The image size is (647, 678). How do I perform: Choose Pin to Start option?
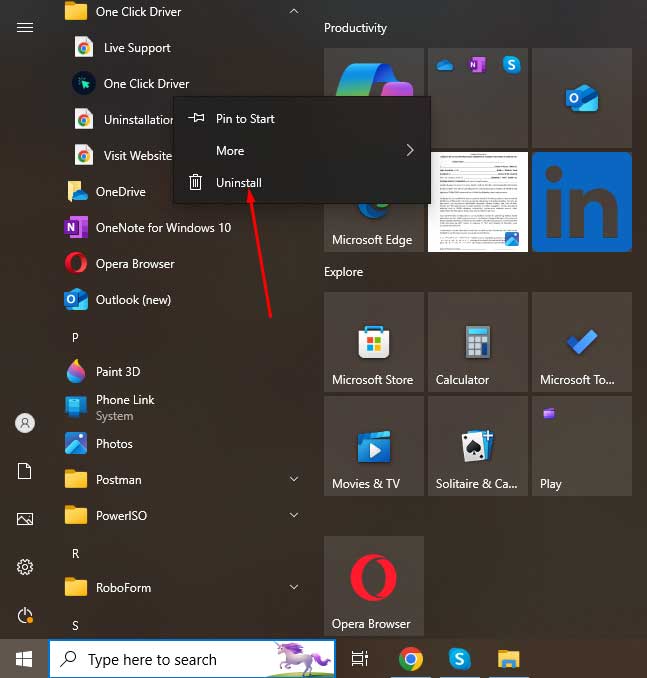tap(245, 119)
